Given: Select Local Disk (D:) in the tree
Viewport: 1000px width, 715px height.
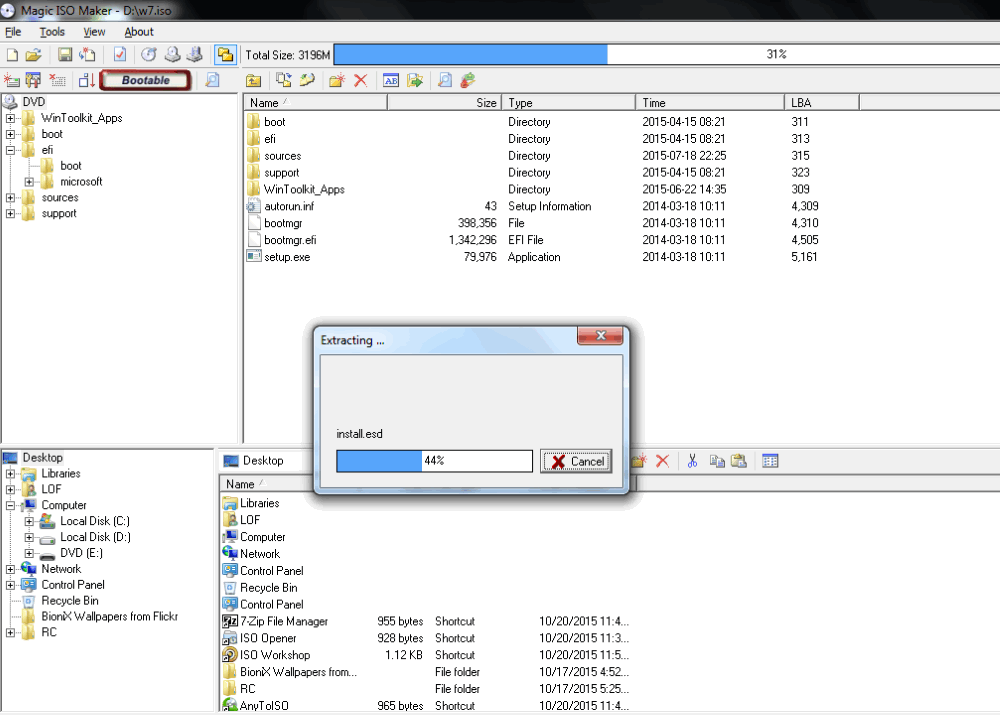Looking at the screenshot, I should (x=95, y=537).
